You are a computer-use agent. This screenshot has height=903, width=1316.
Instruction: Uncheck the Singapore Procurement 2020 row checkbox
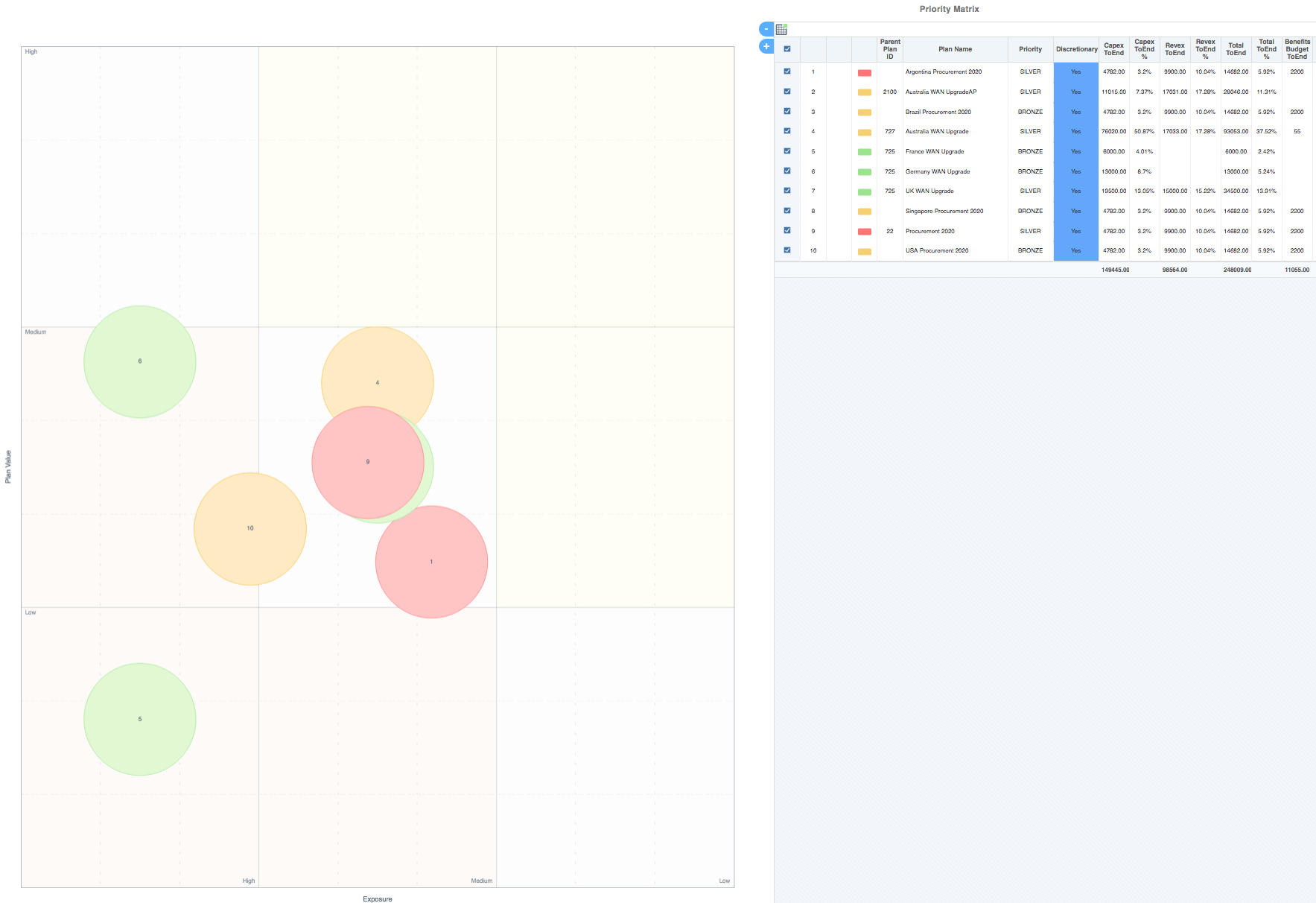pos(787,211)
